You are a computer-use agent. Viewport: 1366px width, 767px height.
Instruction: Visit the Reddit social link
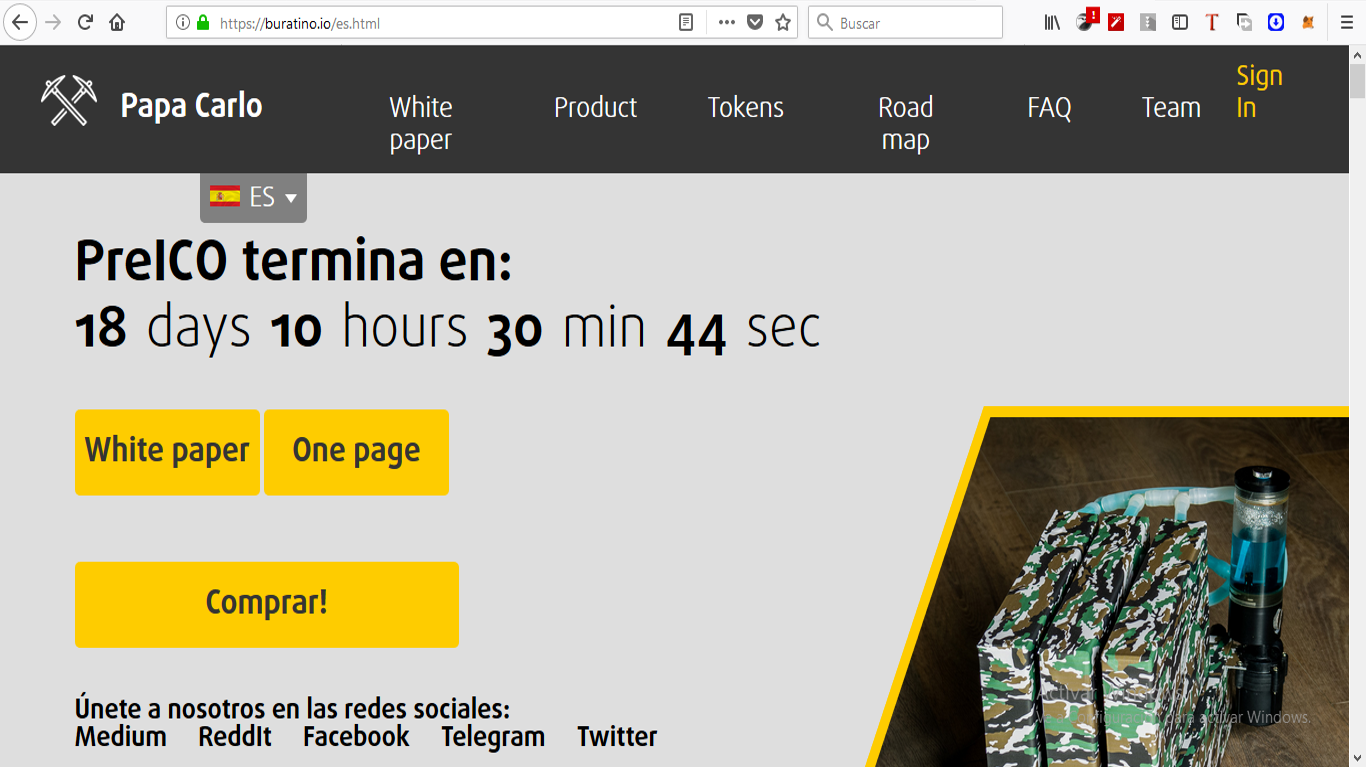click(x=235, y=737)
